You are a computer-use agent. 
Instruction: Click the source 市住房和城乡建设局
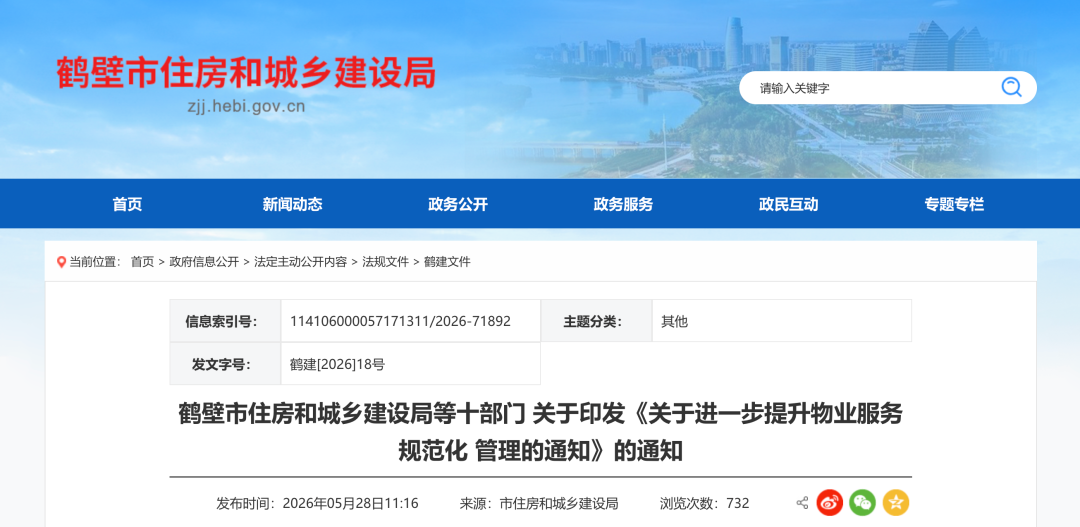click(559, 504)
